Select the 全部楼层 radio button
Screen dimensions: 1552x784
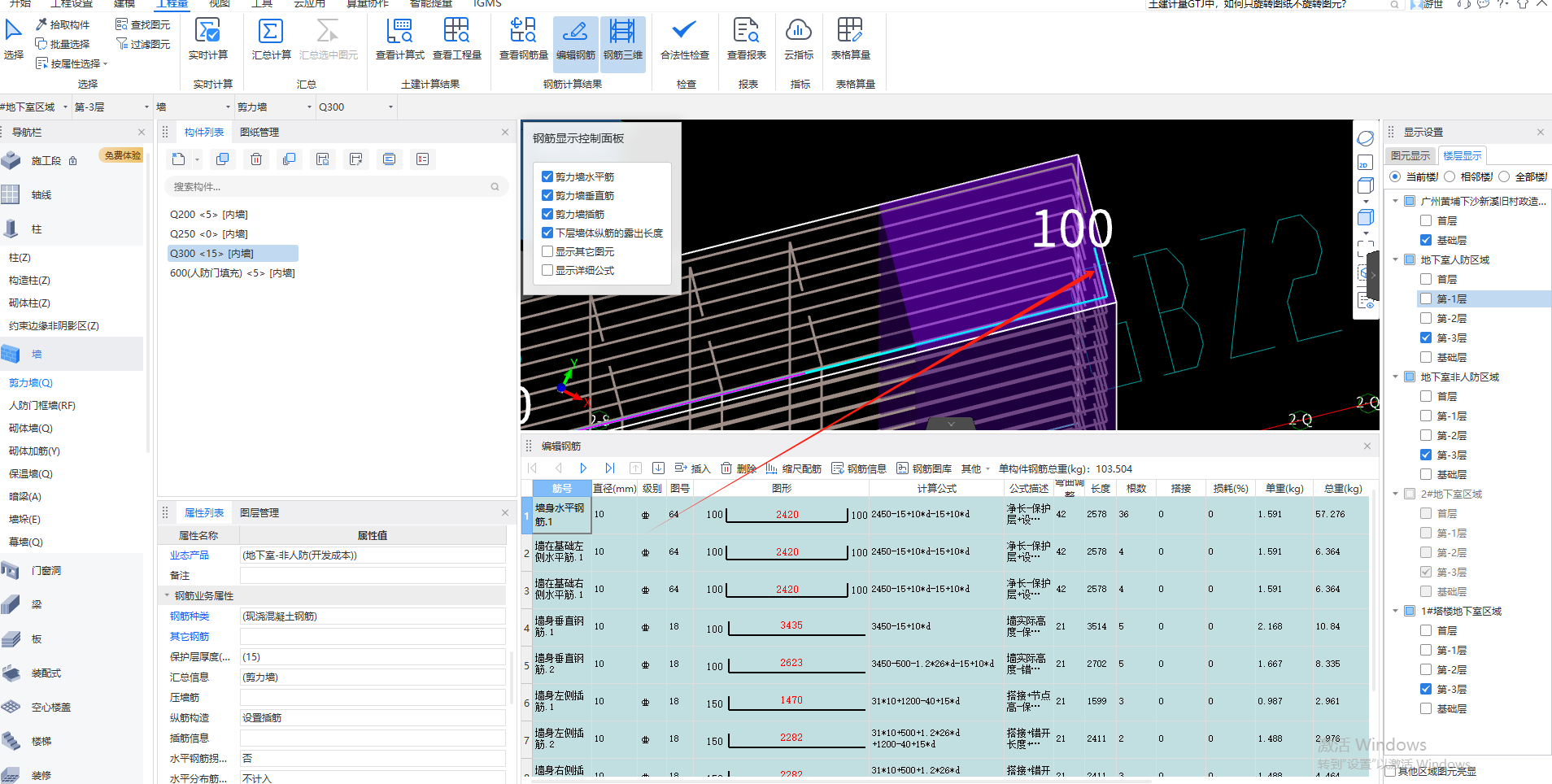tap(1504, 176)
